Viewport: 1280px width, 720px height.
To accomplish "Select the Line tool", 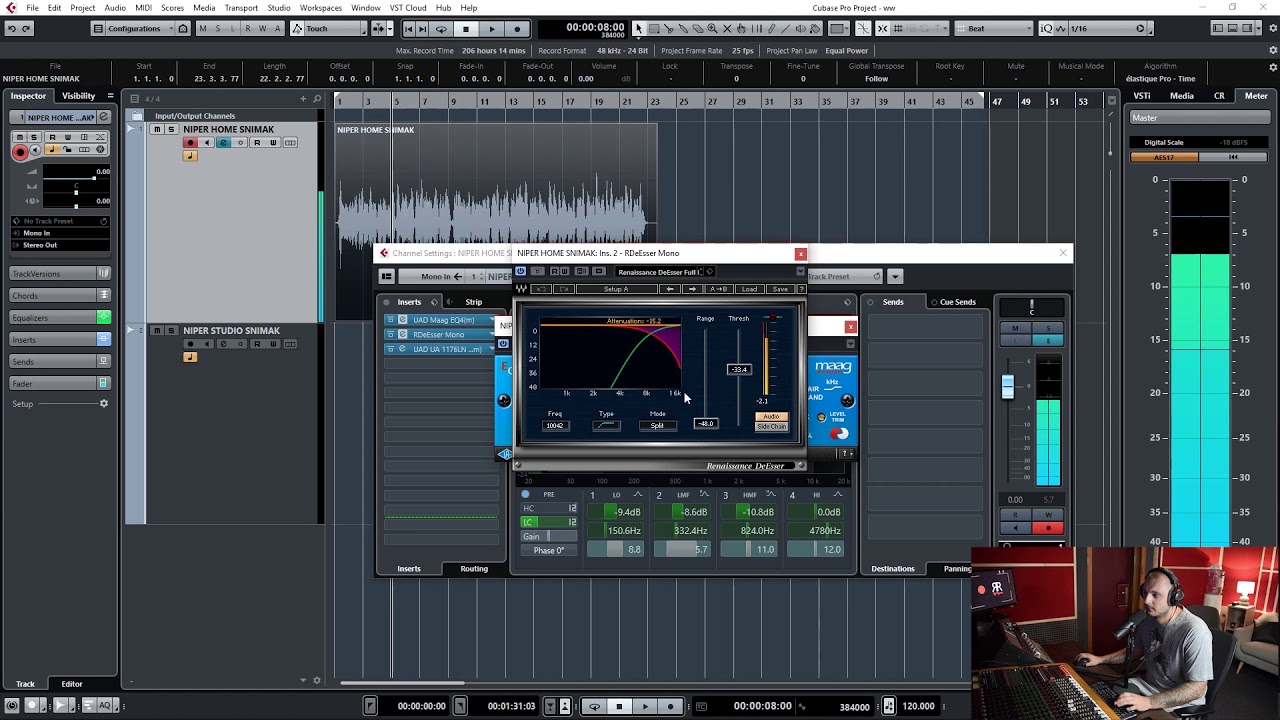I will click(785, 28).
